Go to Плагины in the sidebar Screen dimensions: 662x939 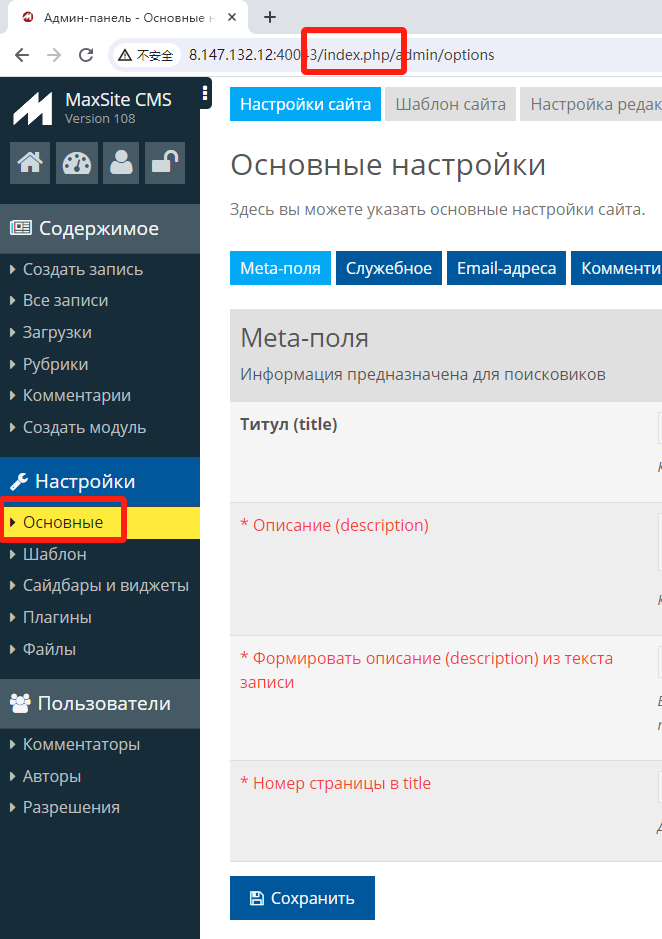(x=57, y=617)
